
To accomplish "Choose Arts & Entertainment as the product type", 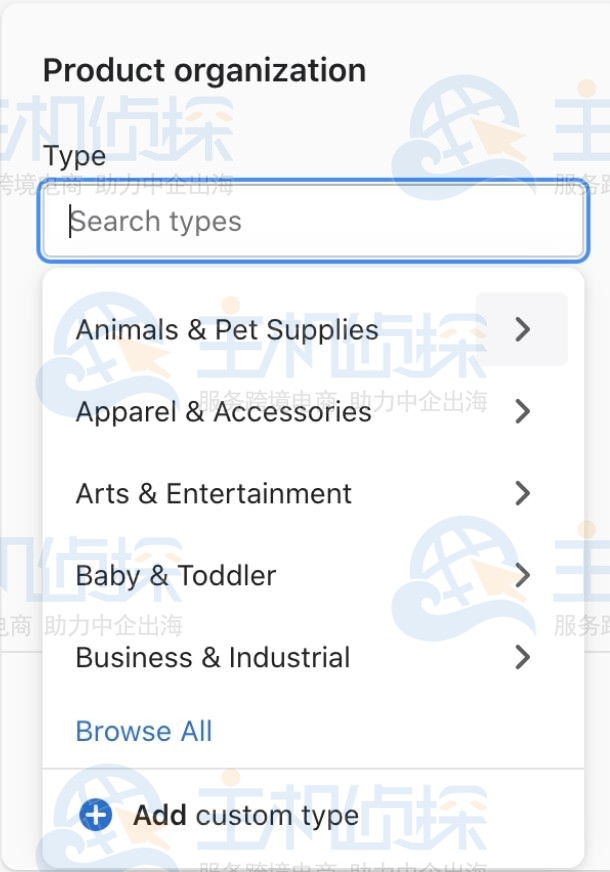I will tap(214, 493).
